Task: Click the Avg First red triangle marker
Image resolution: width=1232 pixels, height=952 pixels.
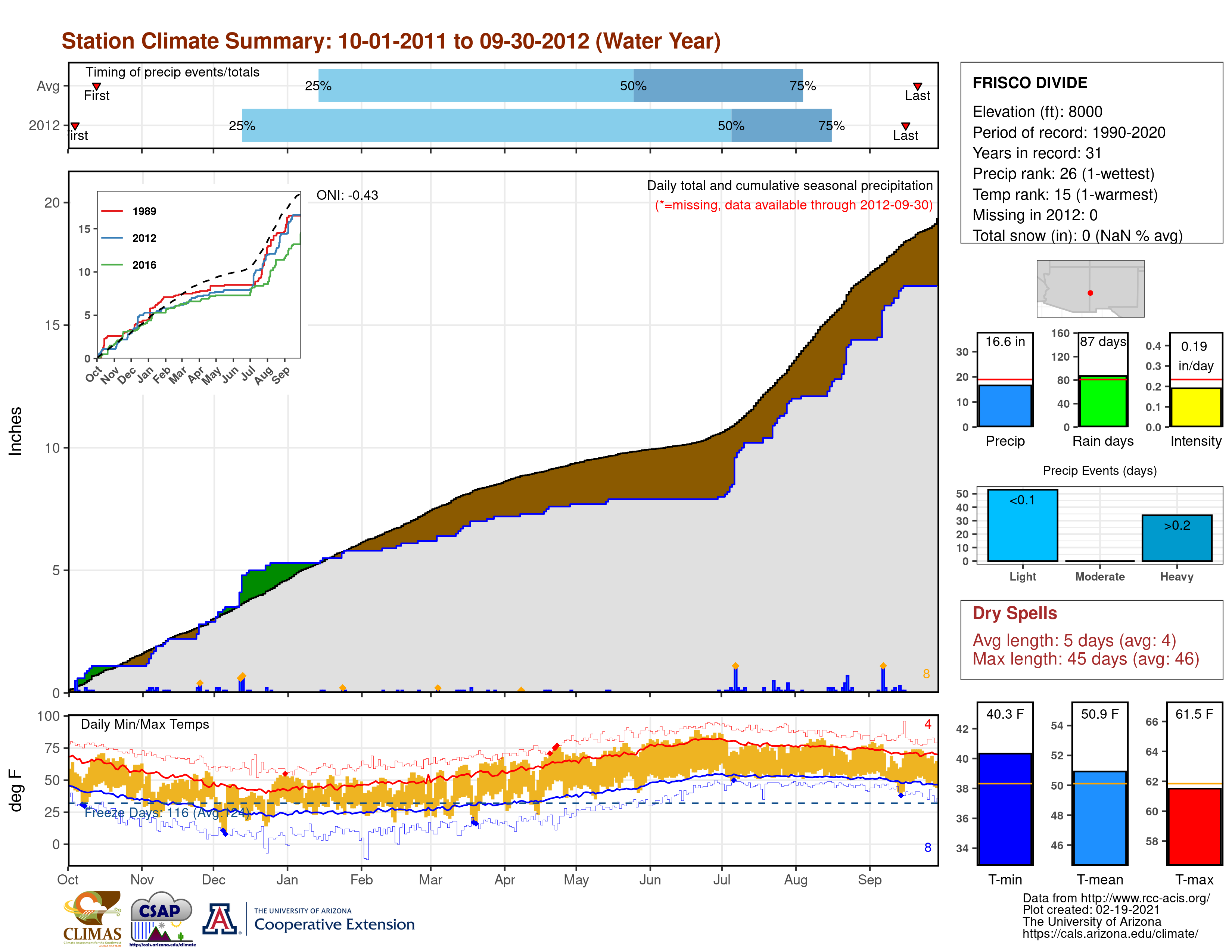Action: point(96,86)
